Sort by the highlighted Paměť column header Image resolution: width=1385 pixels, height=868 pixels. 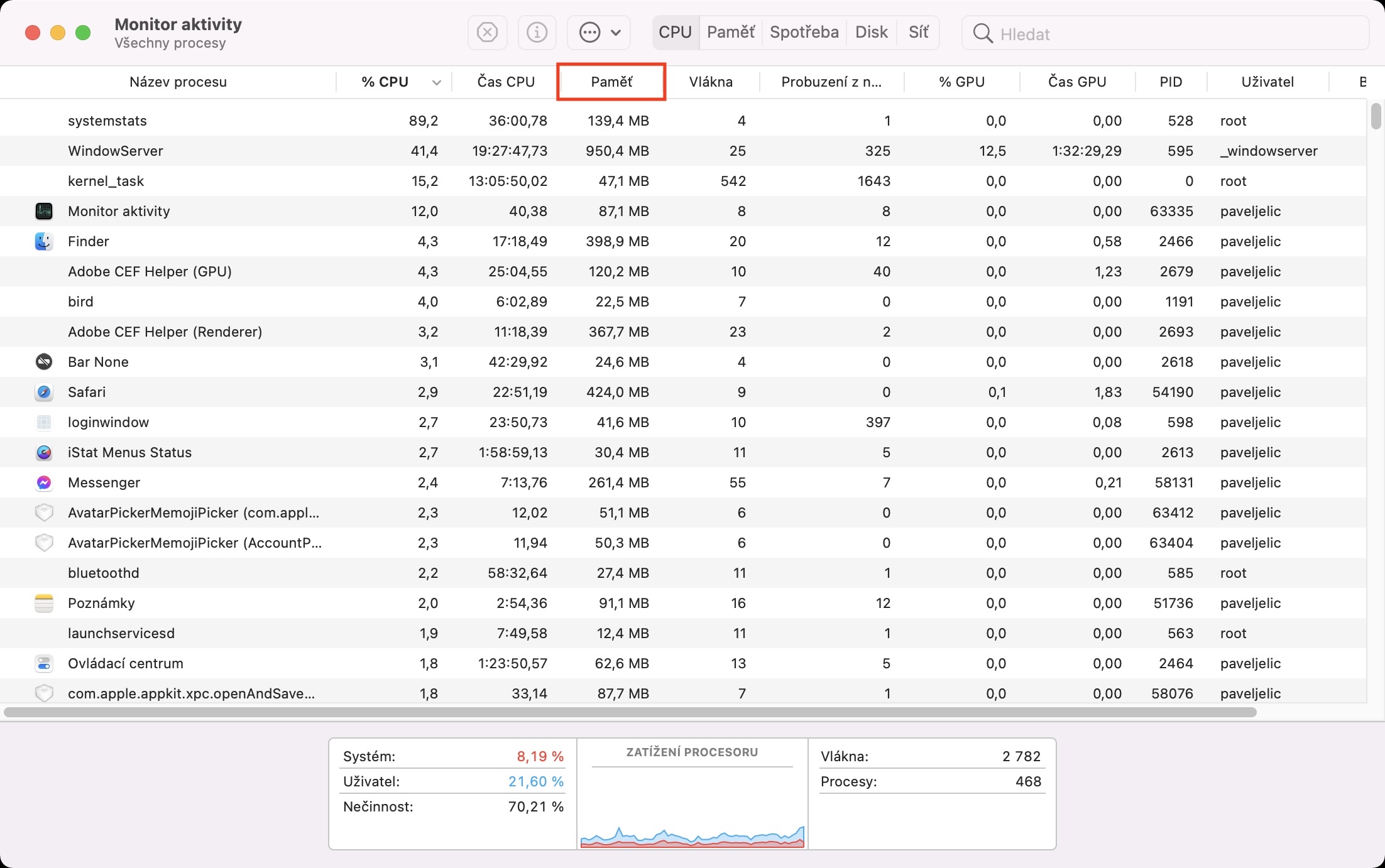[x=611, y=82]
